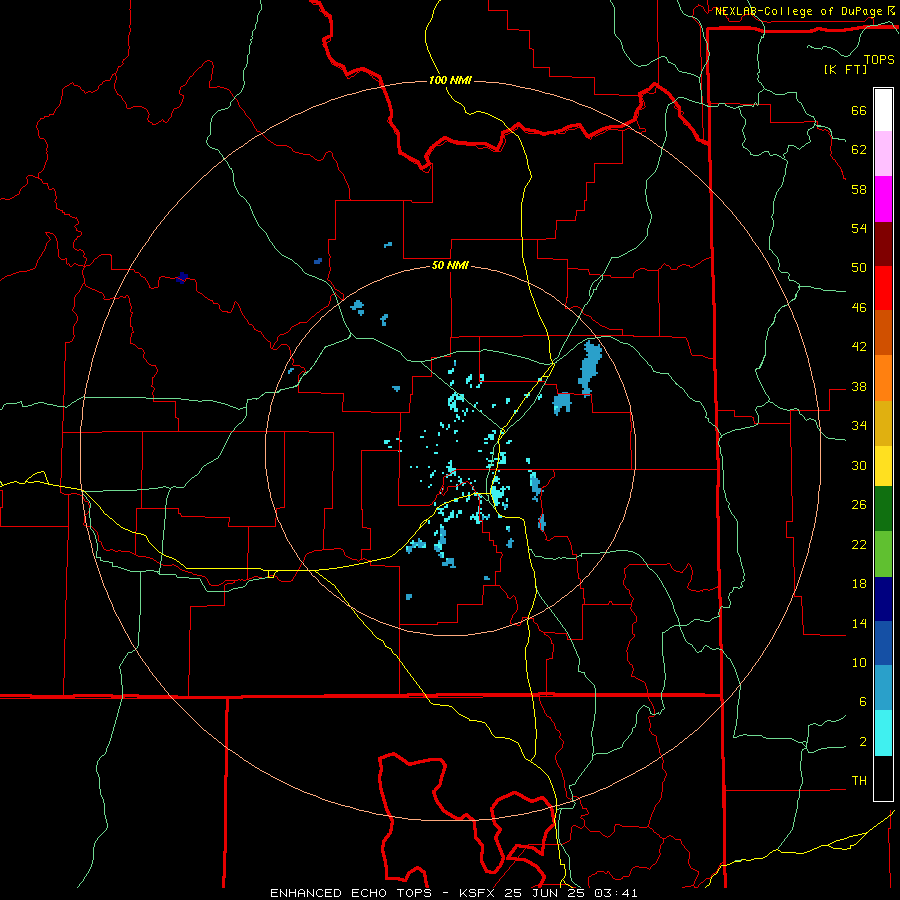Click the 'TH' threshold label
The image size is (900, 900).
pyautogui.click(x=859, y=781)
